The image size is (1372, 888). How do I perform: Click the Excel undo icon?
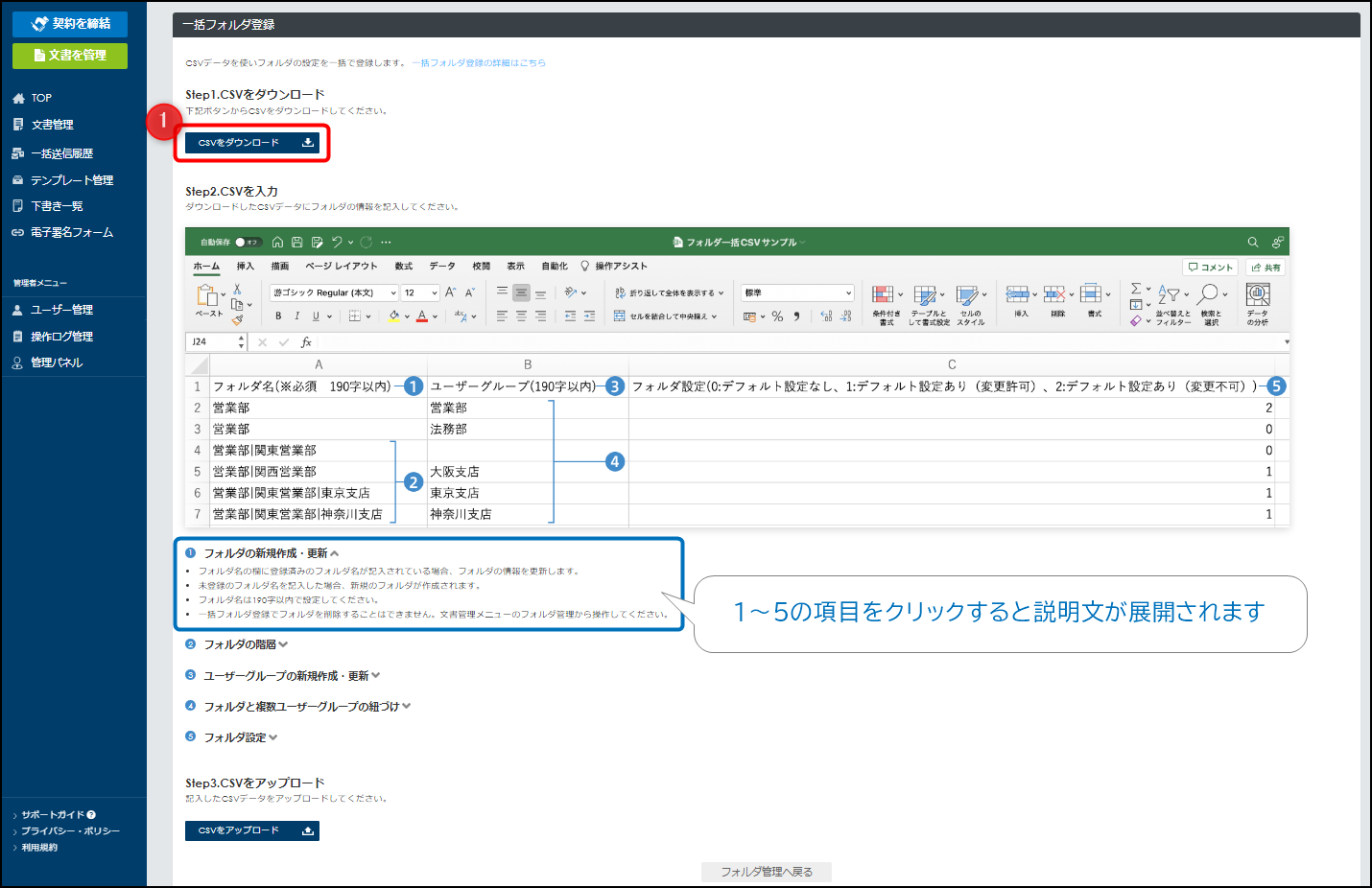click(337, 242)
